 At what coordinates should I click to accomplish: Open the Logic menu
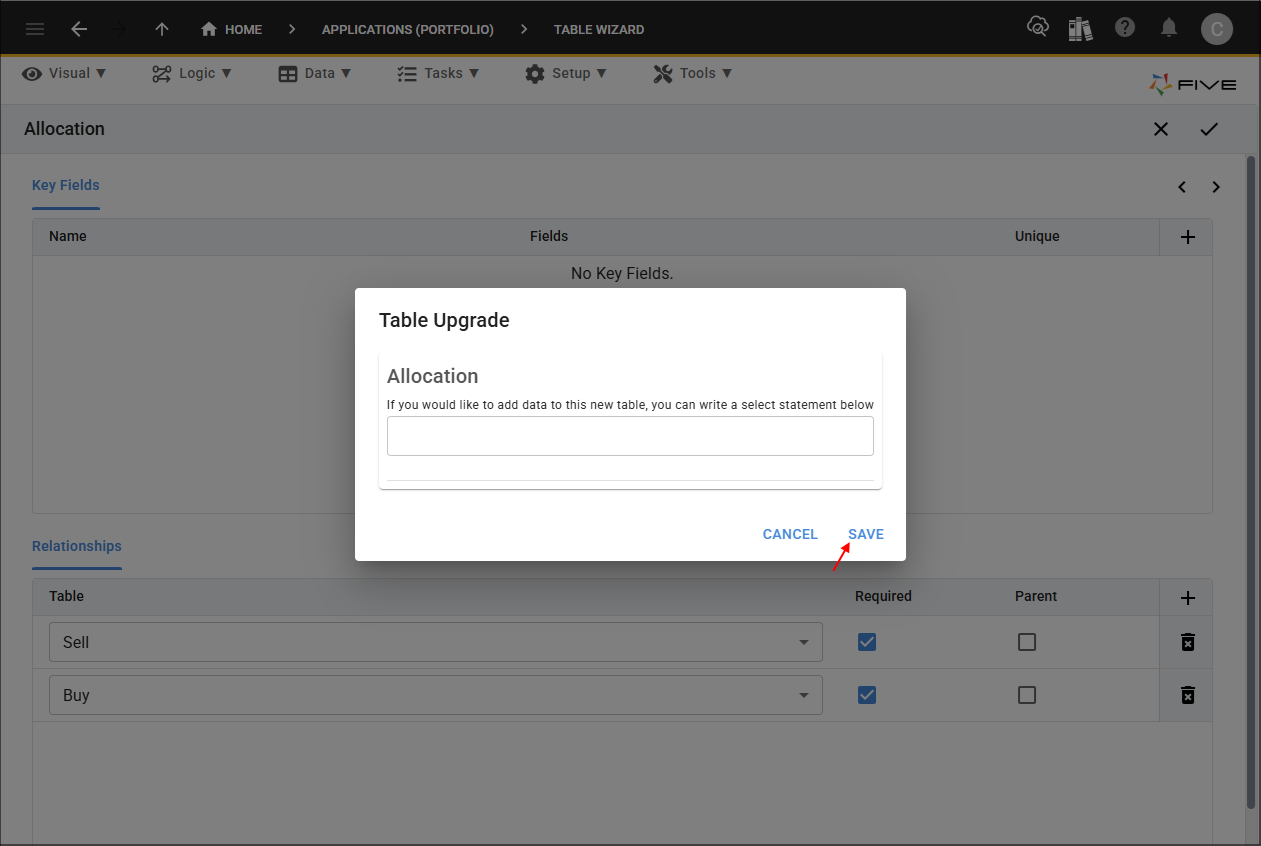pyautogui.click(x=192, y=73)
